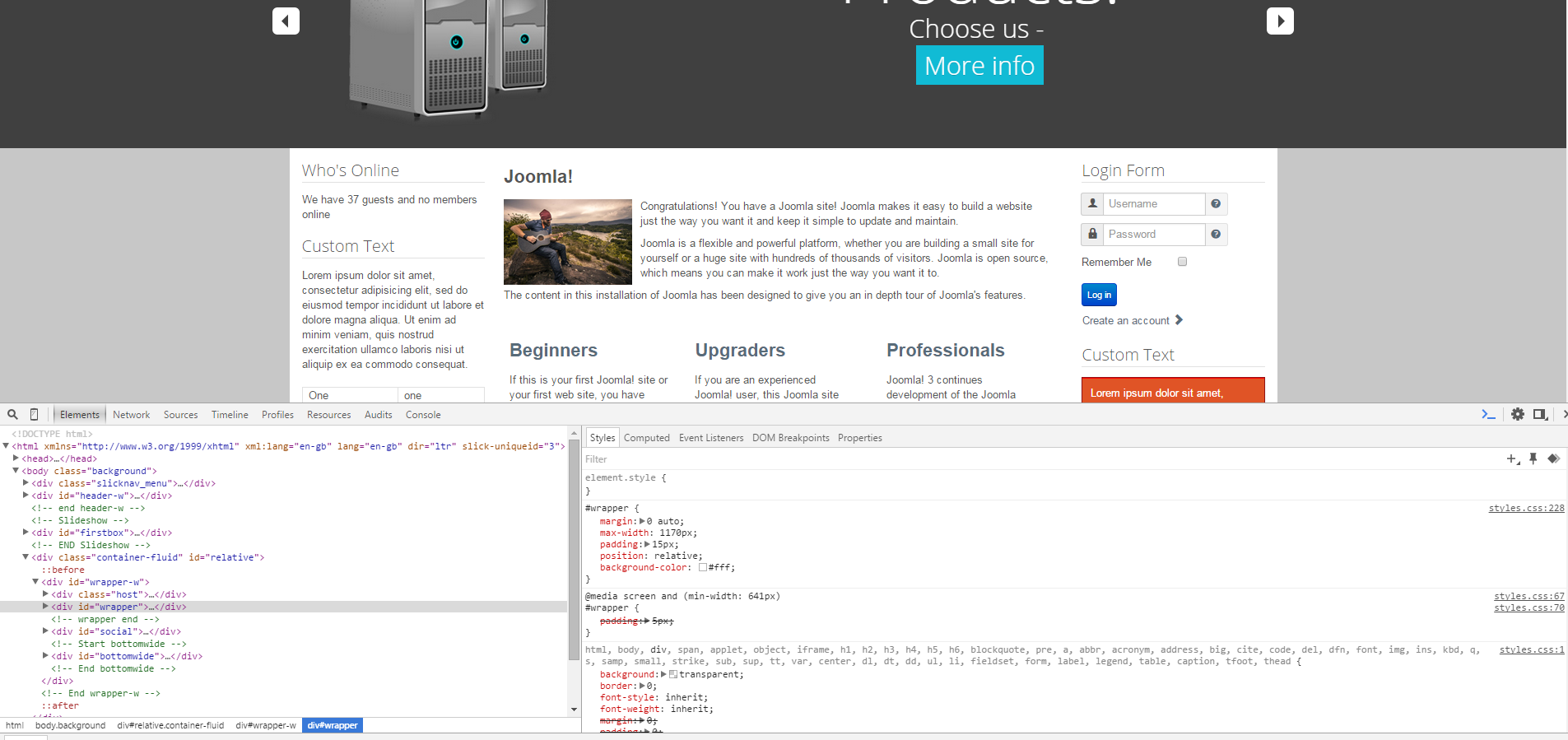
Task: Show the Computed styles tab
Action: 646,438
